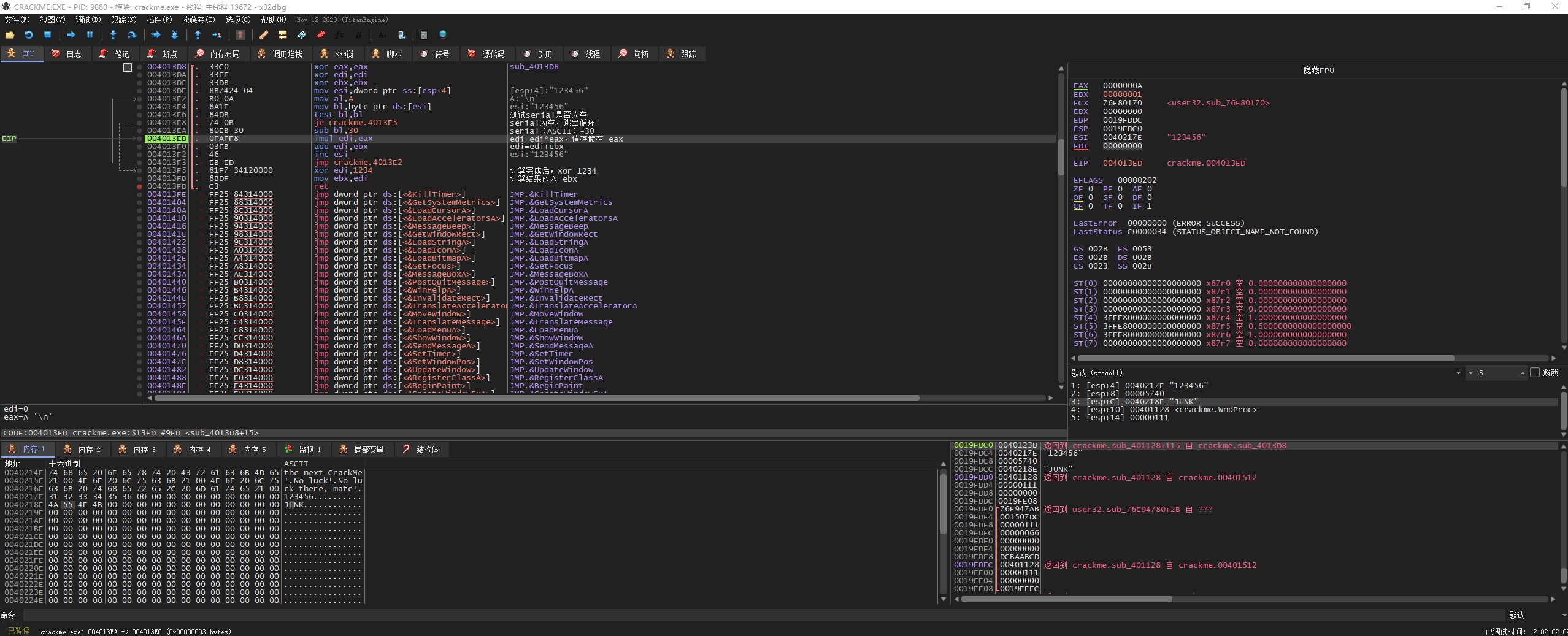Click the disassembly horizontal scrollbar

[537, 398]
